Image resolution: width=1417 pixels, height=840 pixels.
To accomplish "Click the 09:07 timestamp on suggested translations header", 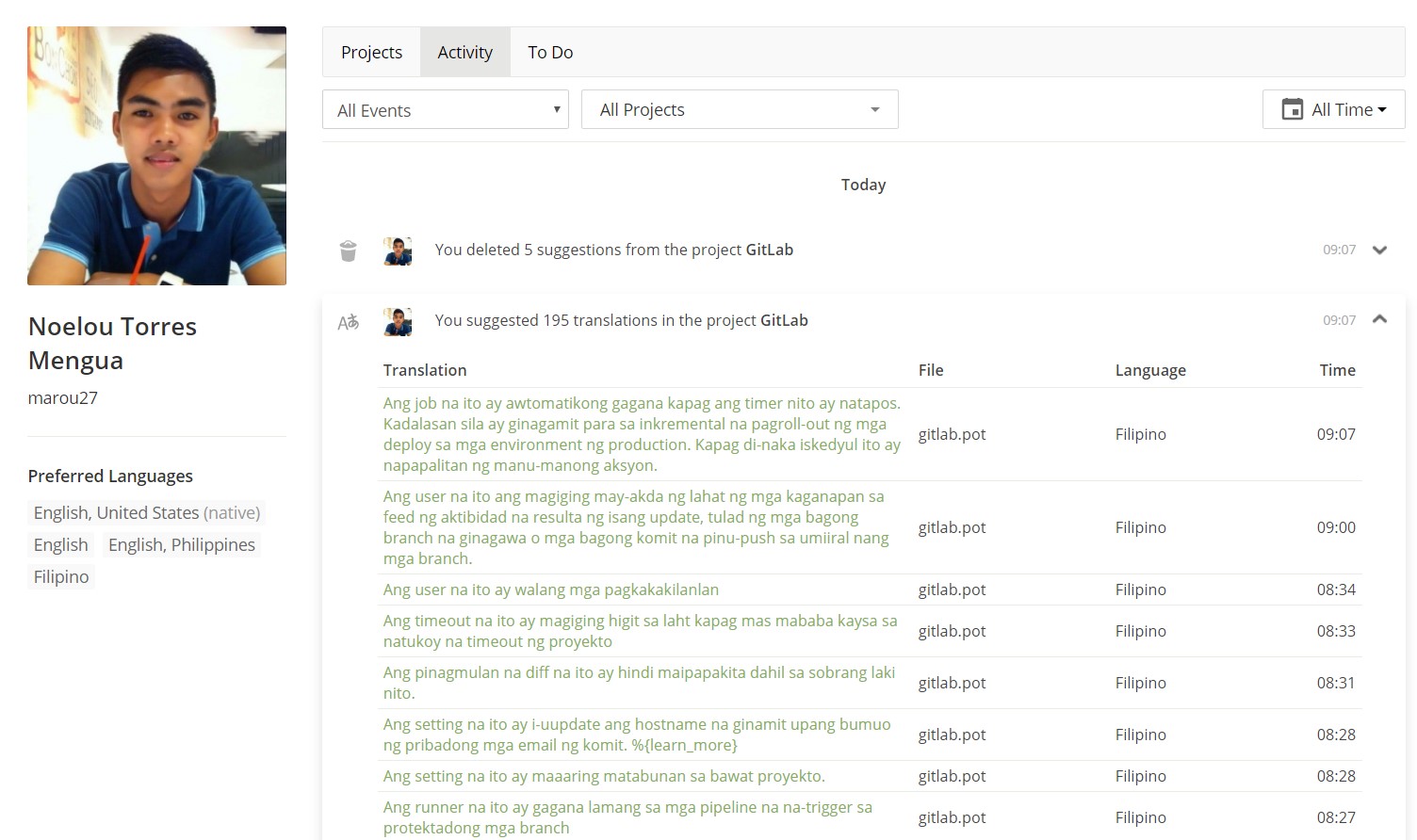I will 1339,320.
